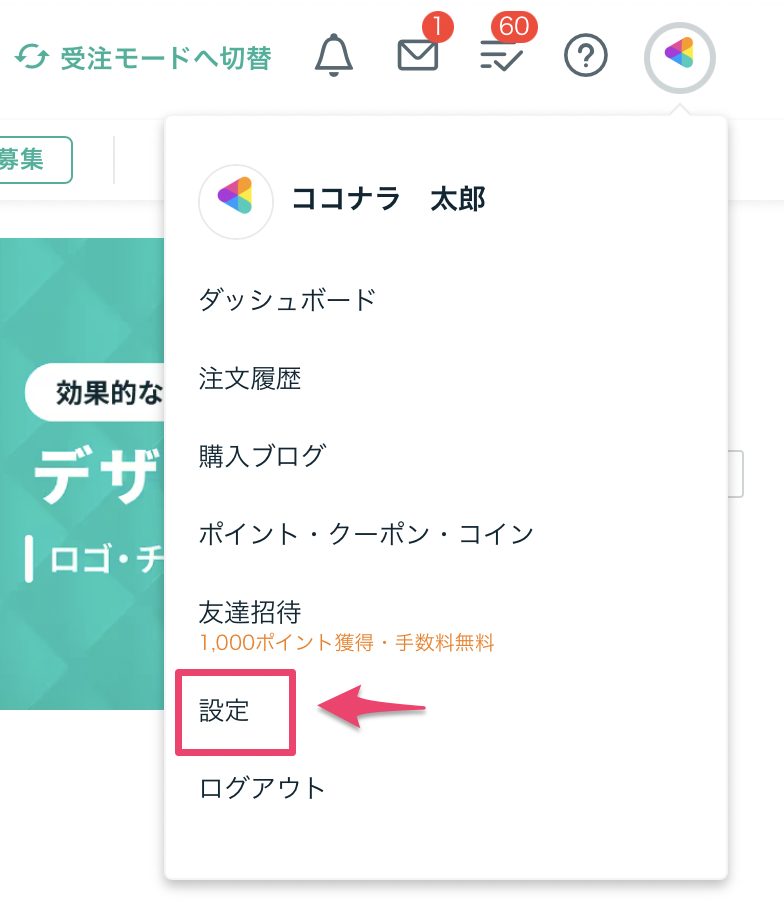The image size is (784, 922).
Task: Click the help question mark icon
Action: tap(586, 57)
